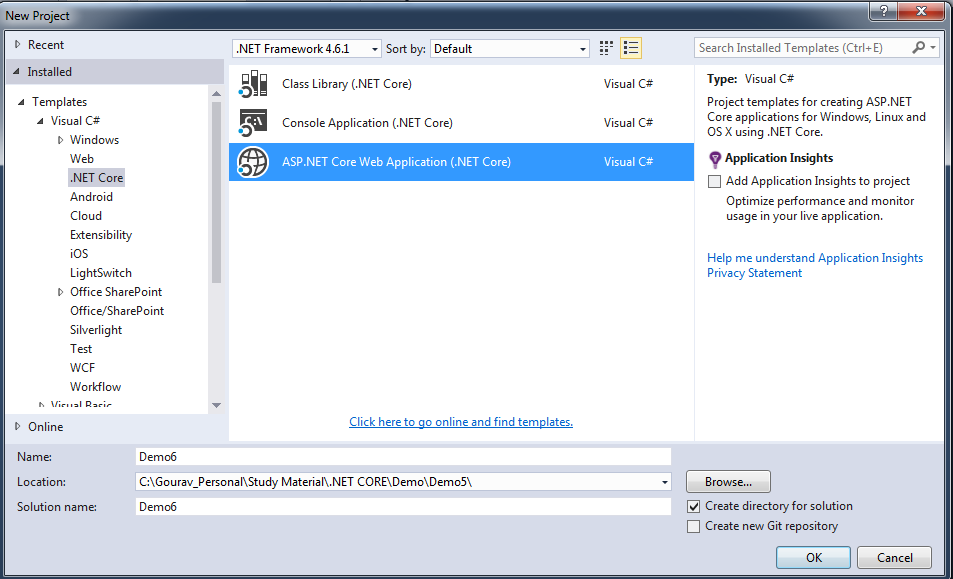
Task: Open the Location path dropdown arrow
Action: [x=664, y=482]
